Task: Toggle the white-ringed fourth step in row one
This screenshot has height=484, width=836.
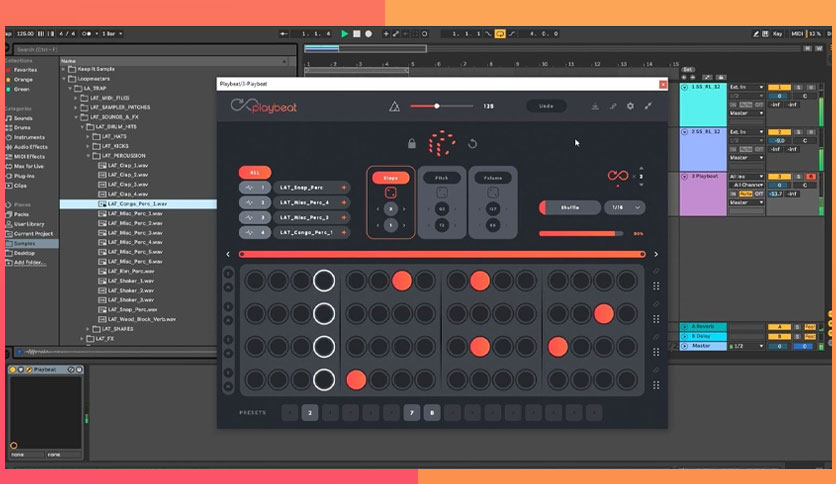Action: pos(324,281)
